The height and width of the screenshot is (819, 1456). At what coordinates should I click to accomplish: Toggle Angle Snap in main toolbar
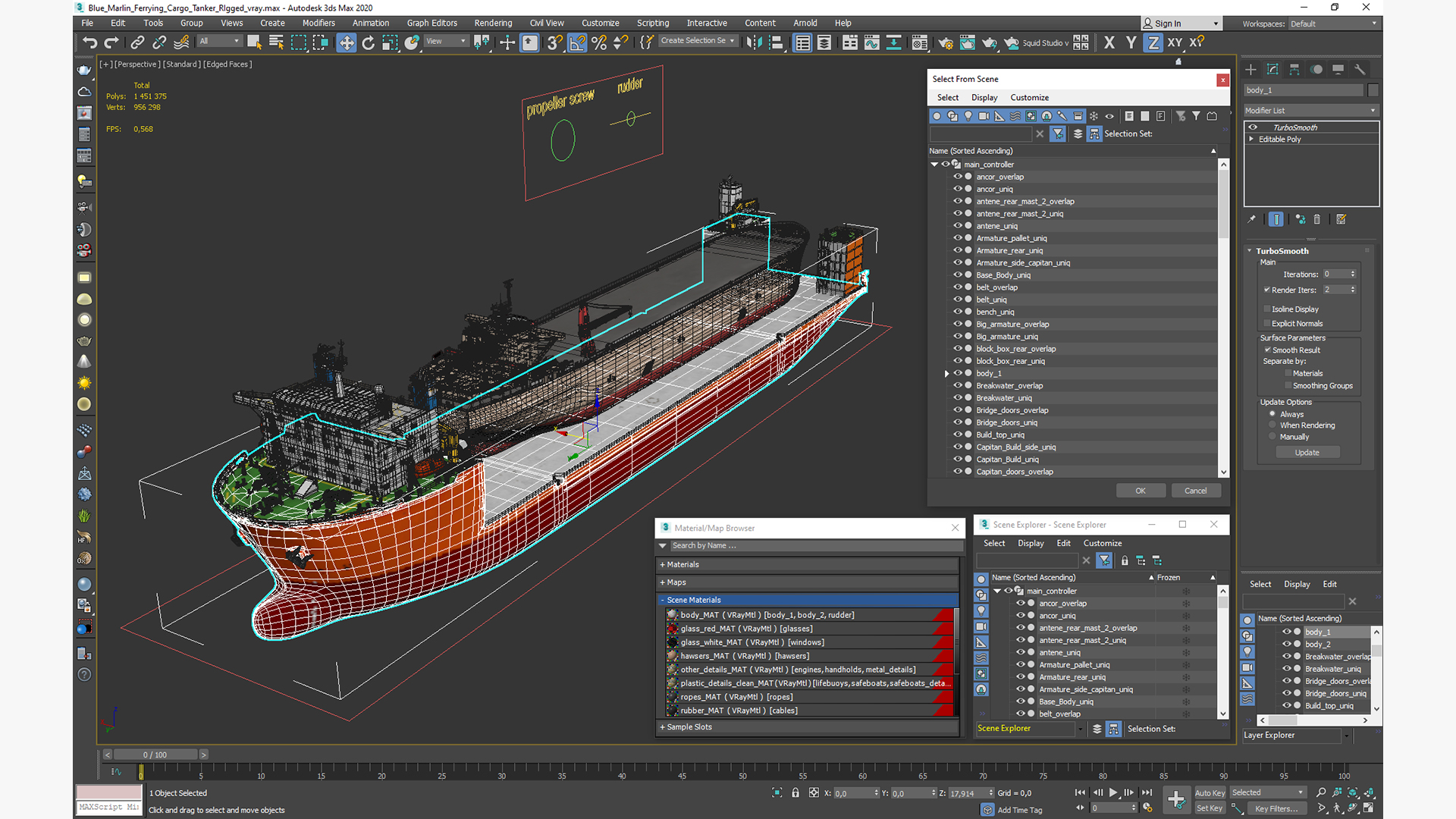coord(577,42)
